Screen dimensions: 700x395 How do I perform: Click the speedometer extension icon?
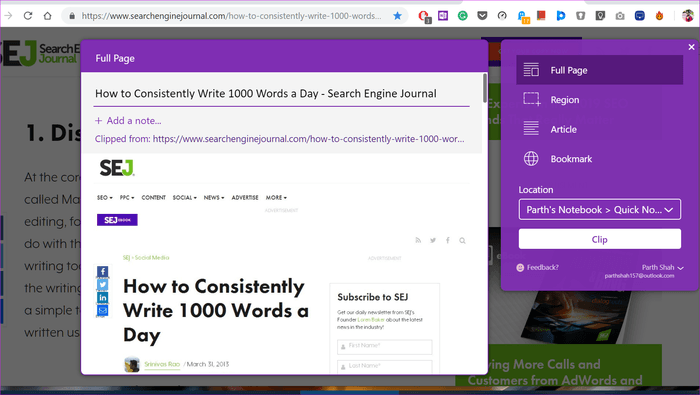pos(502,16)
